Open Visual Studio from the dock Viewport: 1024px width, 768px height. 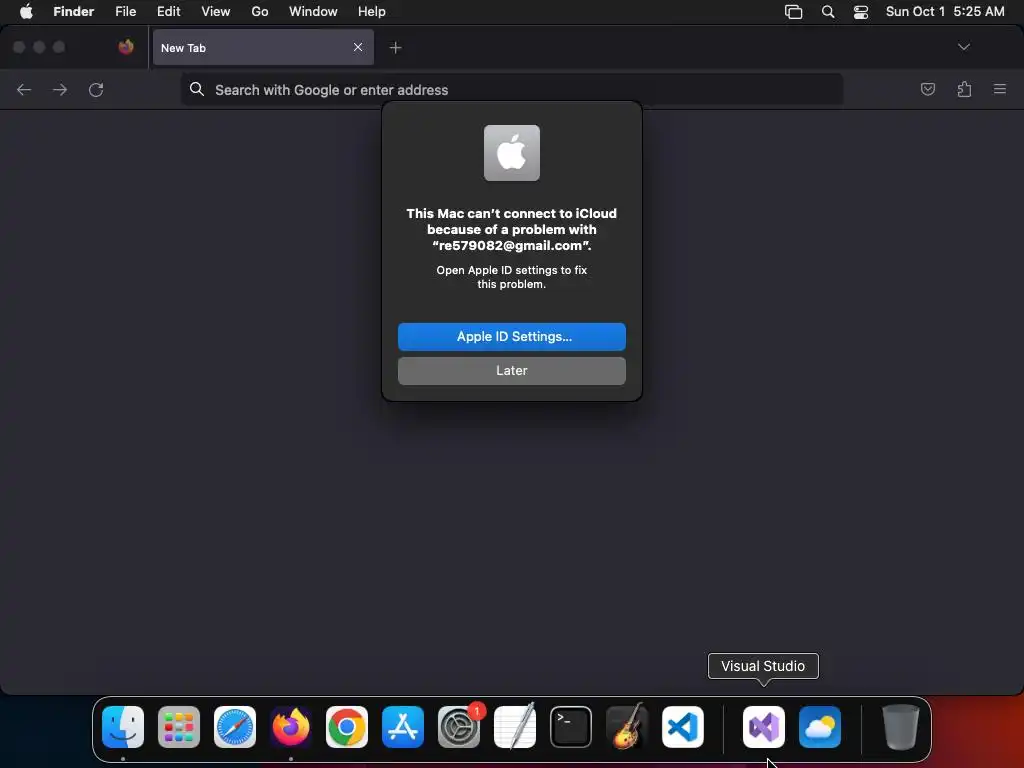click(x=763, y=727)
